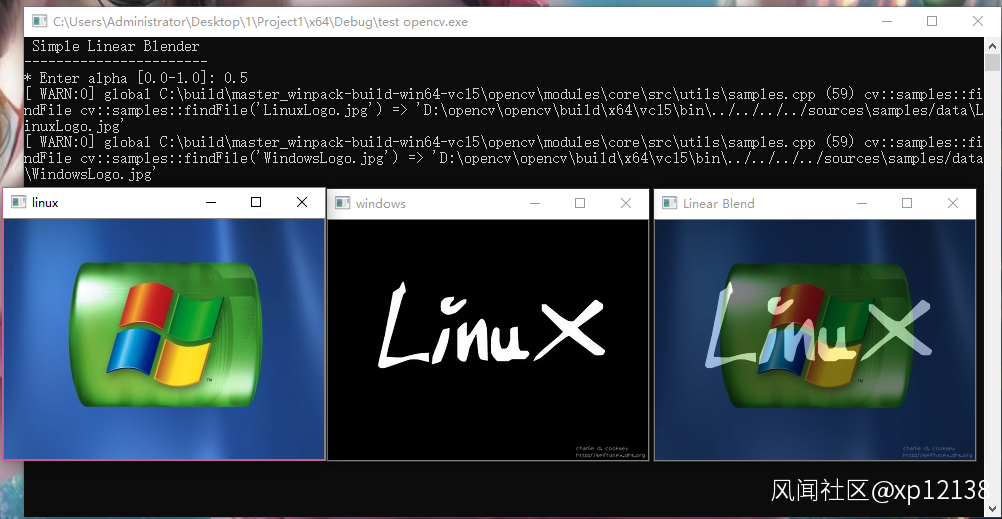Close the windows image window
Screen dimensions: 1002x519
[626, 203]
